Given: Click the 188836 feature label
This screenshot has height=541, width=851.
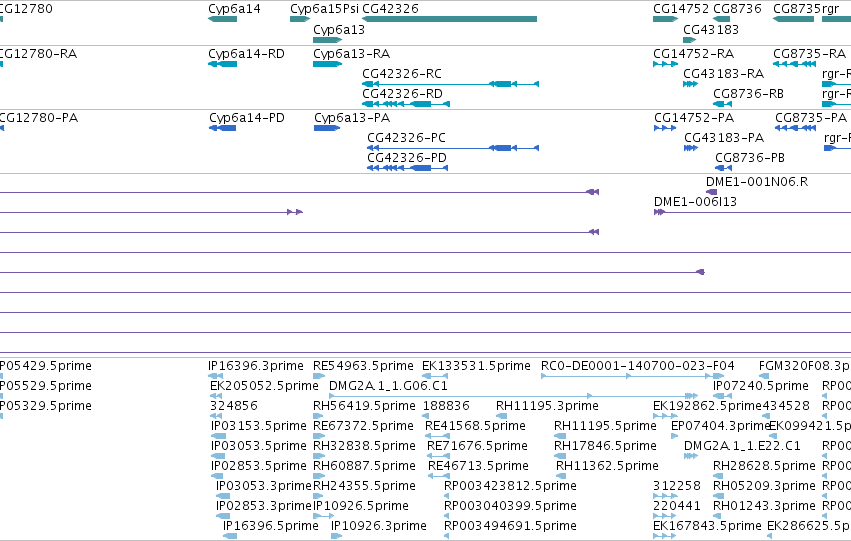Looking at the screenshot, I should pyautogui.click(x=446, y=406).
